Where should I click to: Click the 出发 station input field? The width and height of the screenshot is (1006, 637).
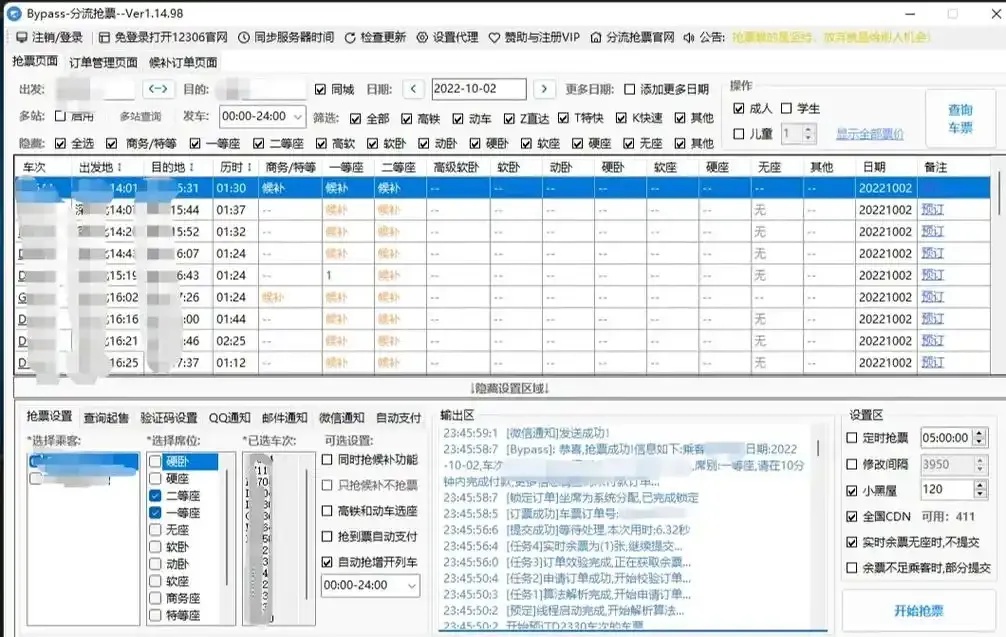94,89
